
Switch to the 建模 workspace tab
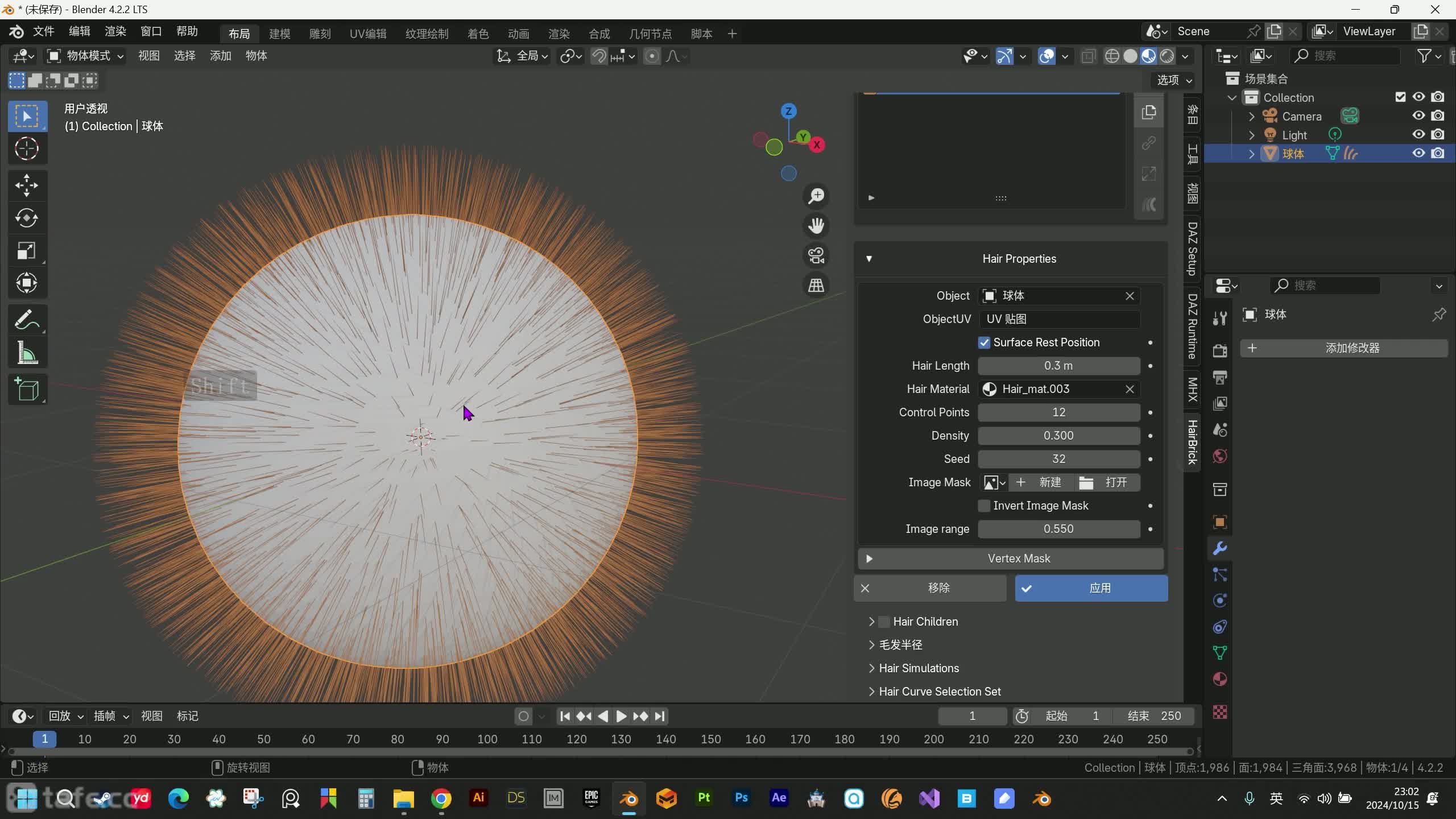coord(279,34)
